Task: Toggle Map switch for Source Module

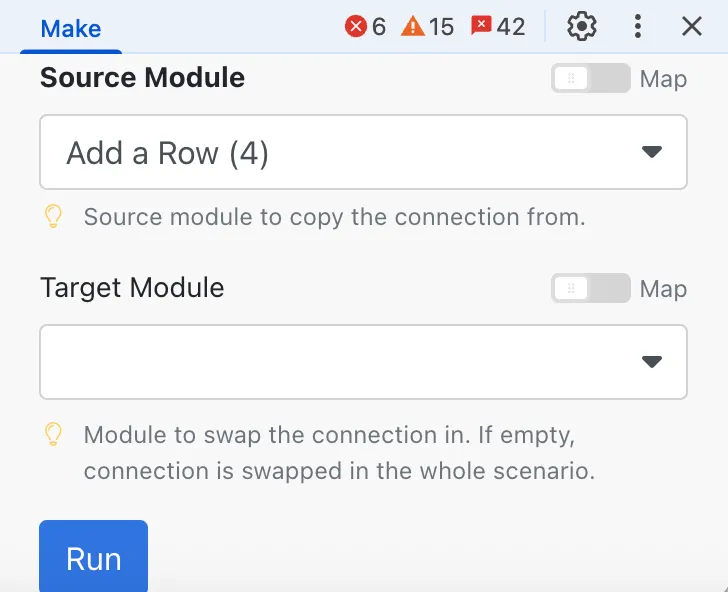Action: [591, 78]
